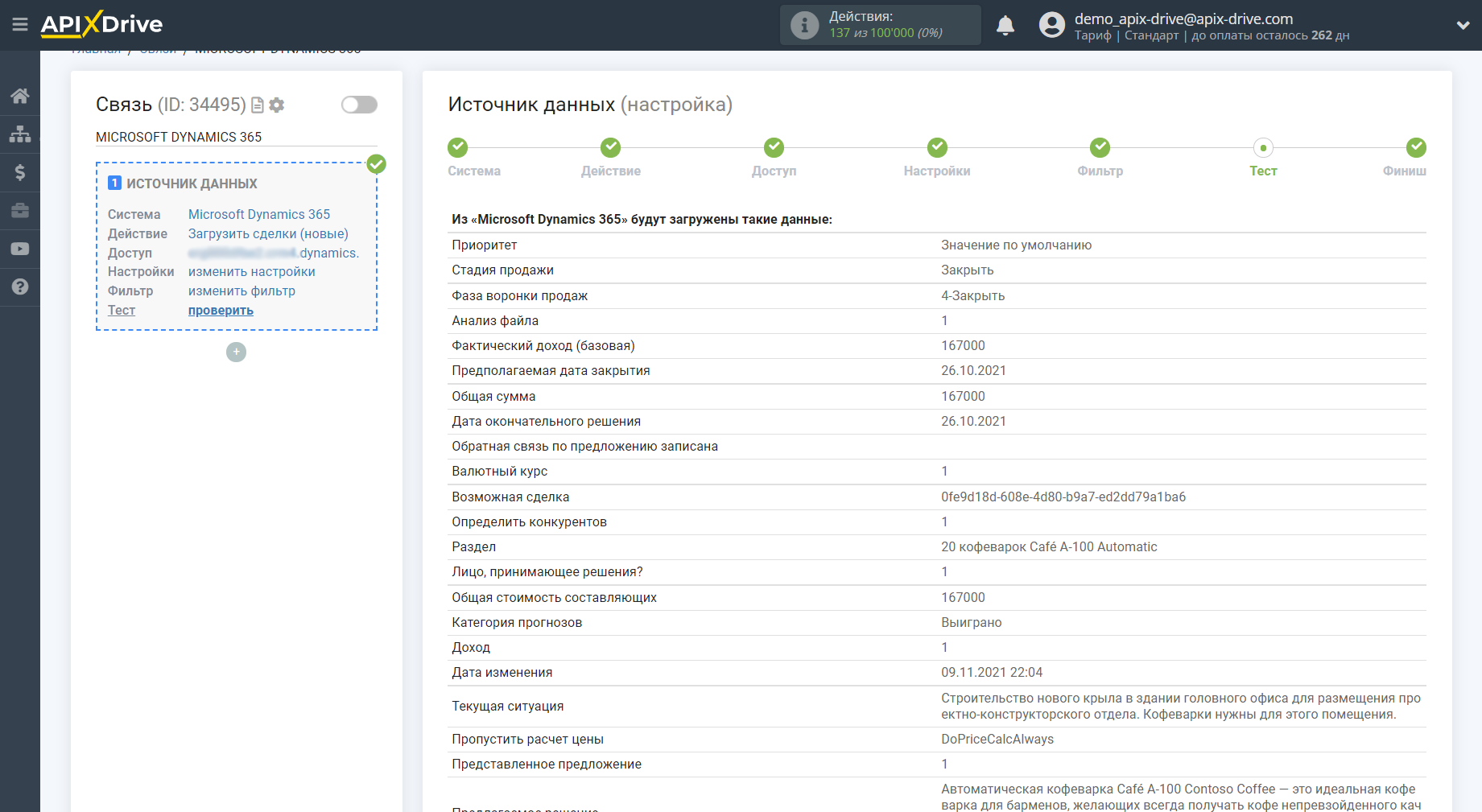Go to 'Тест' step

[x=1263, y=148]
